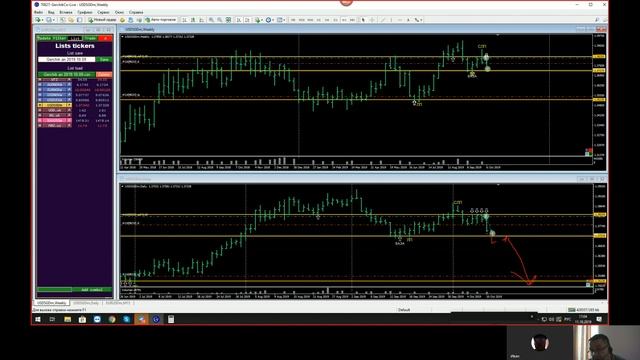Show the Navigator panel icon
Viewport: 640px width, 360px height.
[80, 20]
